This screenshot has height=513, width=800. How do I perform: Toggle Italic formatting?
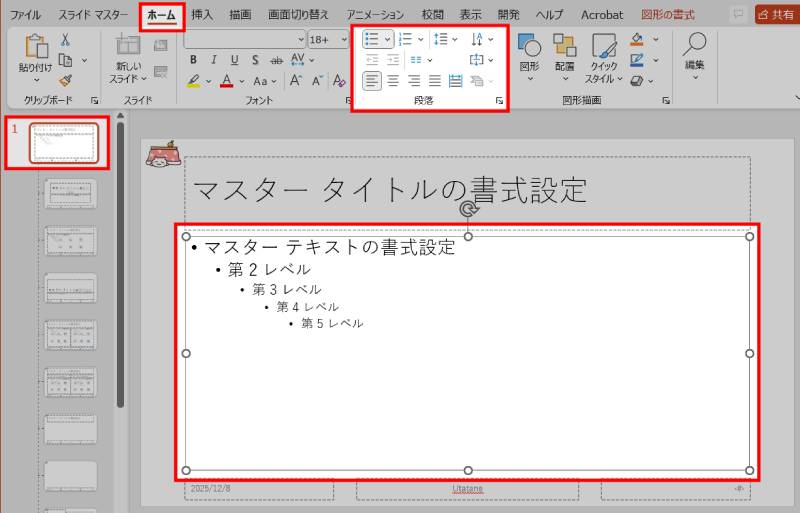214,60
